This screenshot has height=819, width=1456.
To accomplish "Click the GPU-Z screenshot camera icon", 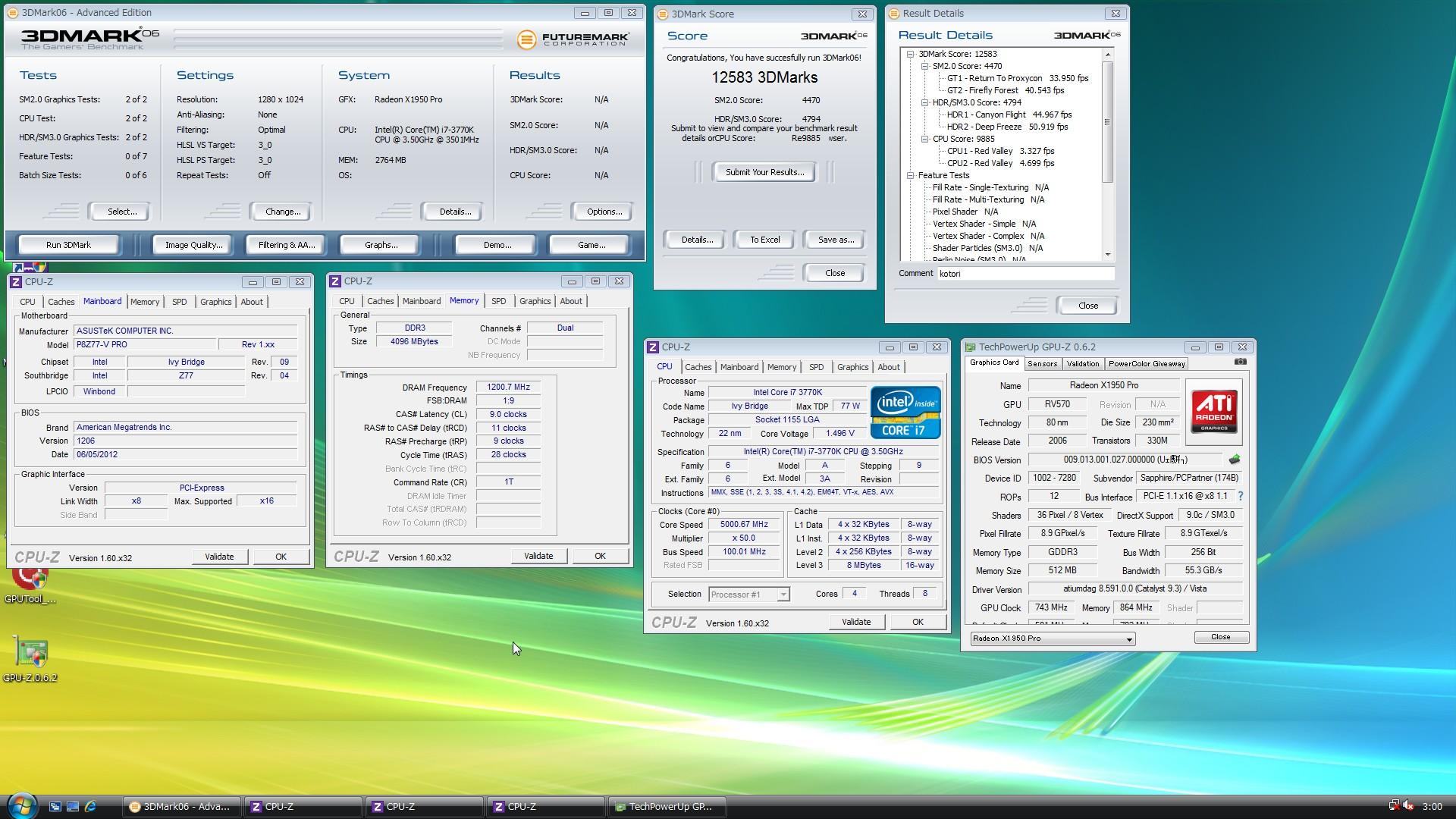I will coord(1240,362).
